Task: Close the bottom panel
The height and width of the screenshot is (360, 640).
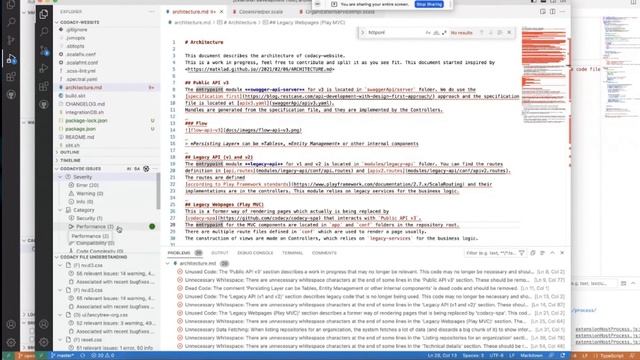Action: (562, 253)
